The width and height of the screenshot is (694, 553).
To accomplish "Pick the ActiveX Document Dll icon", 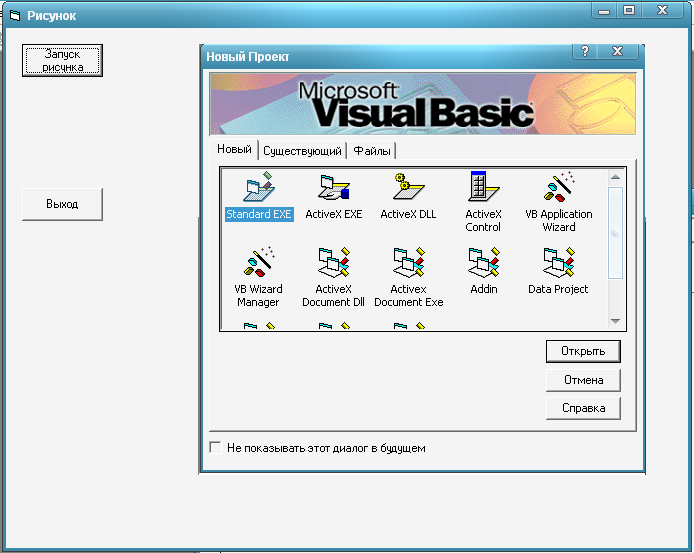I will pyautogui.click(x=334, y=262).
